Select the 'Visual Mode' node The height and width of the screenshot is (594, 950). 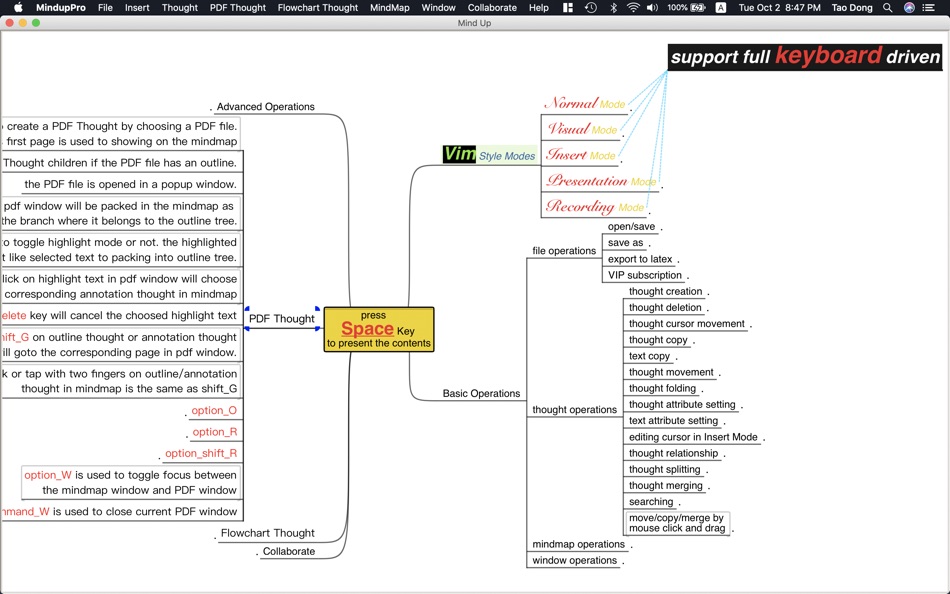pyautogui.click(x=582, y=129)
